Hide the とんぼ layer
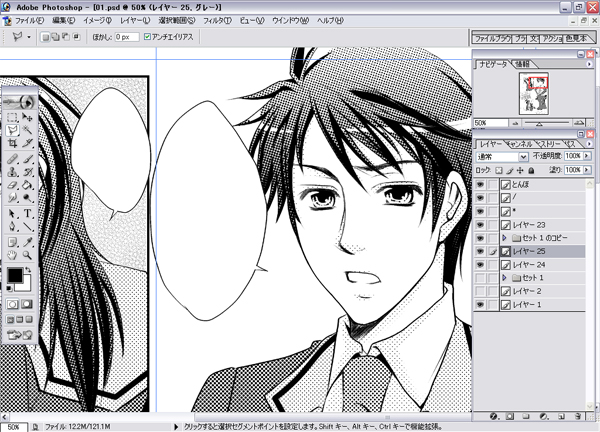The width and height of the screenshot is (600, 432). click(480, 184)
